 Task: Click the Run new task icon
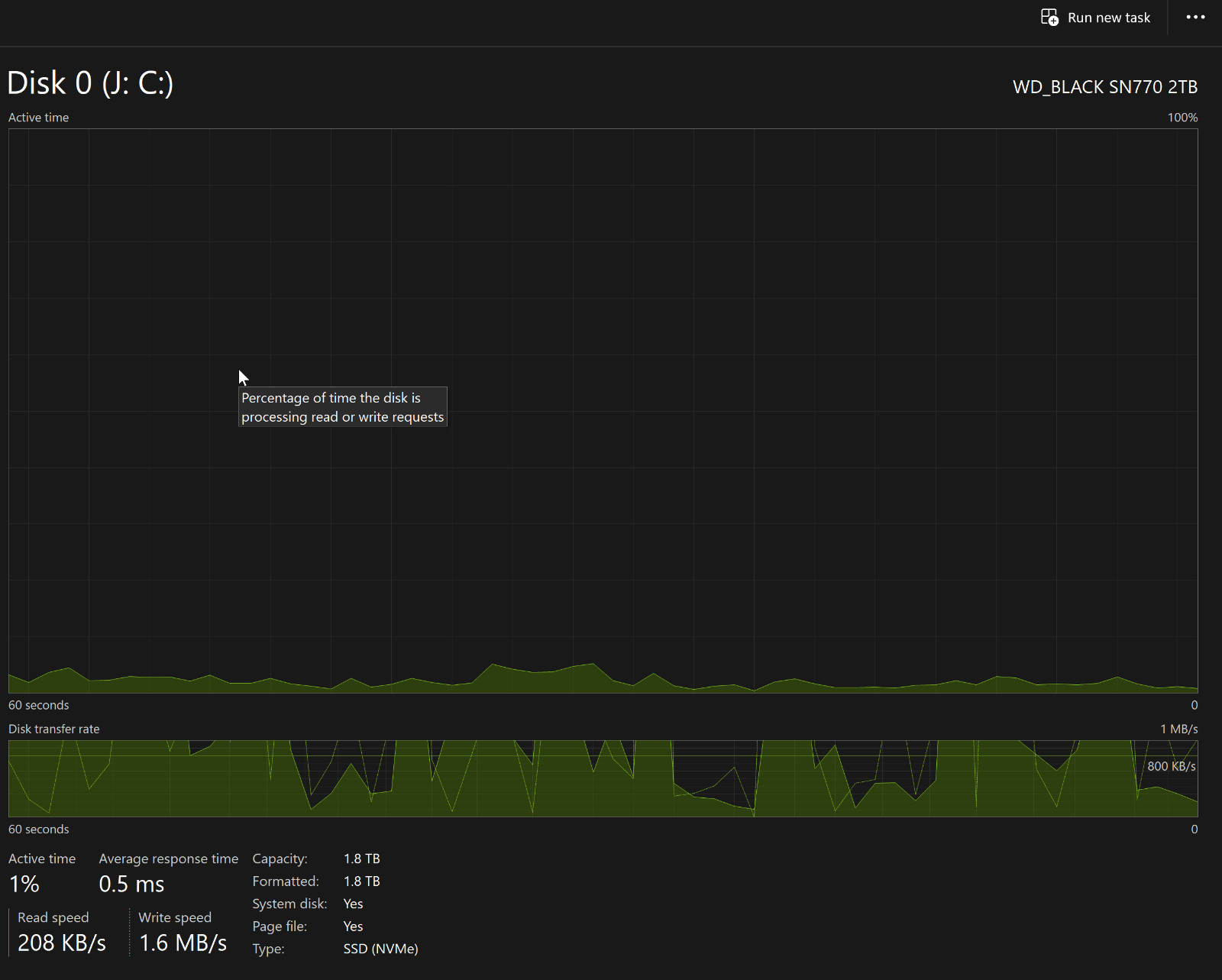click(x=1049, y=18)
